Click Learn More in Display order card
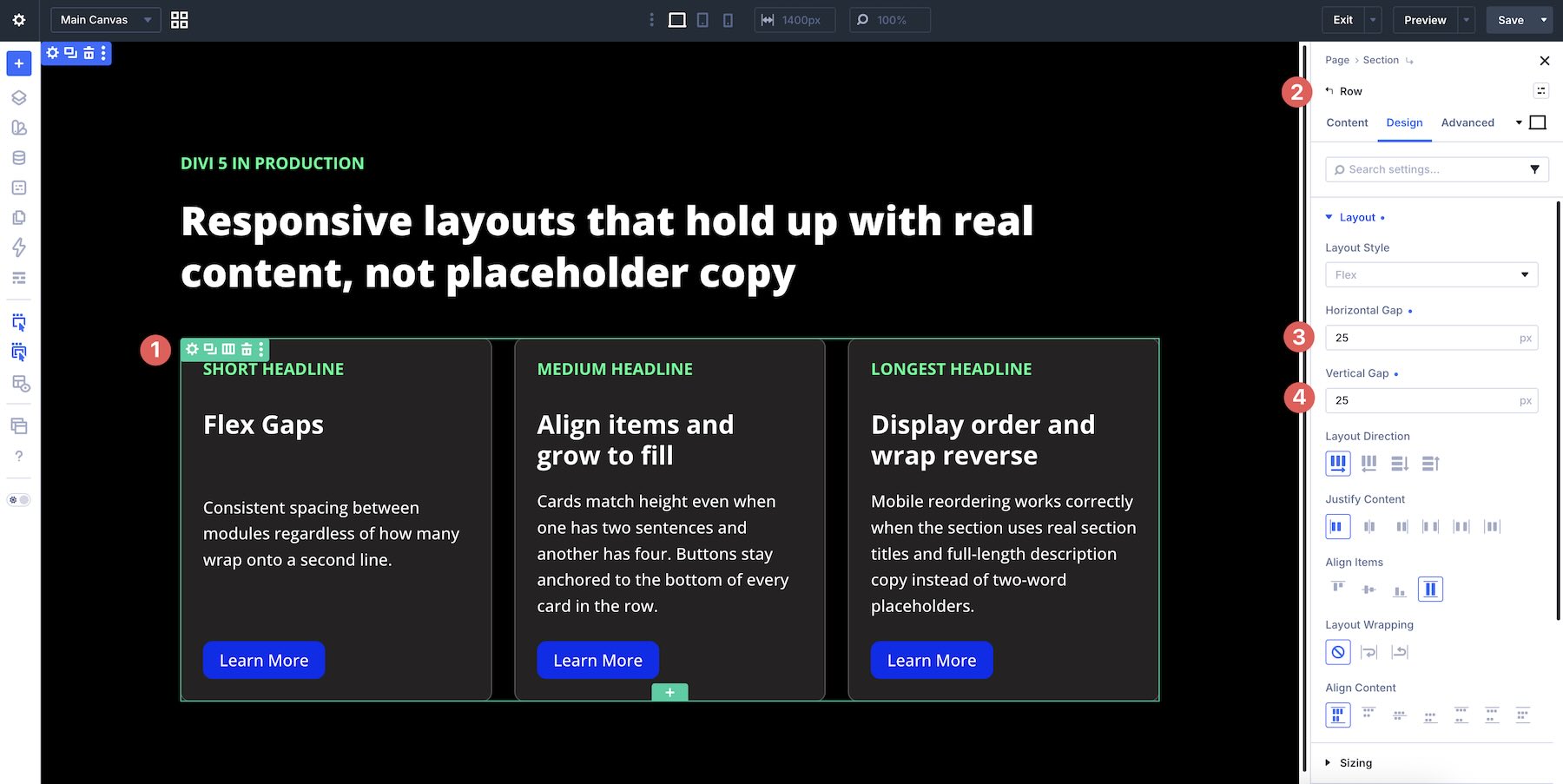 [x=932, y=660]
